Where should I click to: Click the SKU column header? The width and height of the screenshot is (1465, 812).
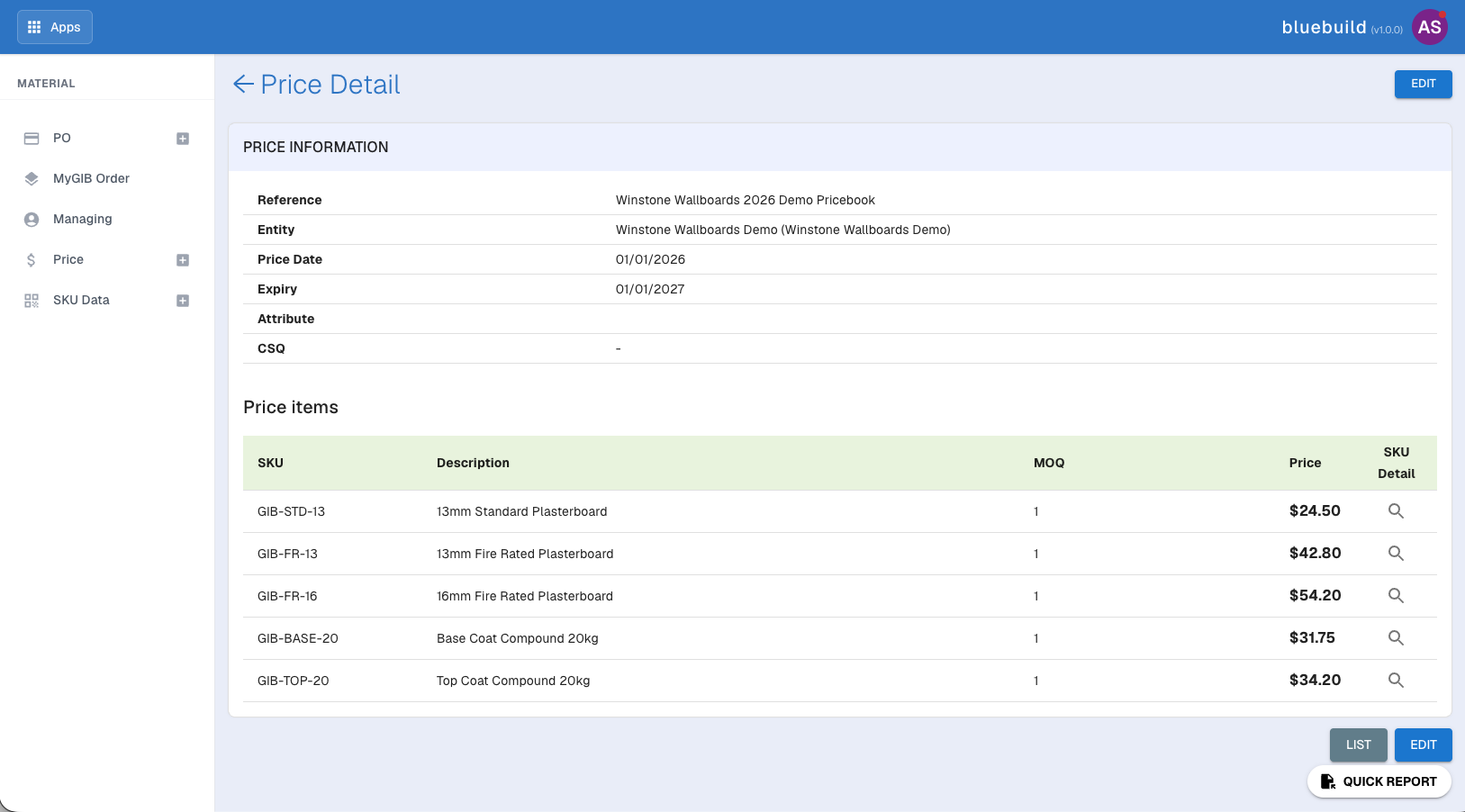coord(270,463)
